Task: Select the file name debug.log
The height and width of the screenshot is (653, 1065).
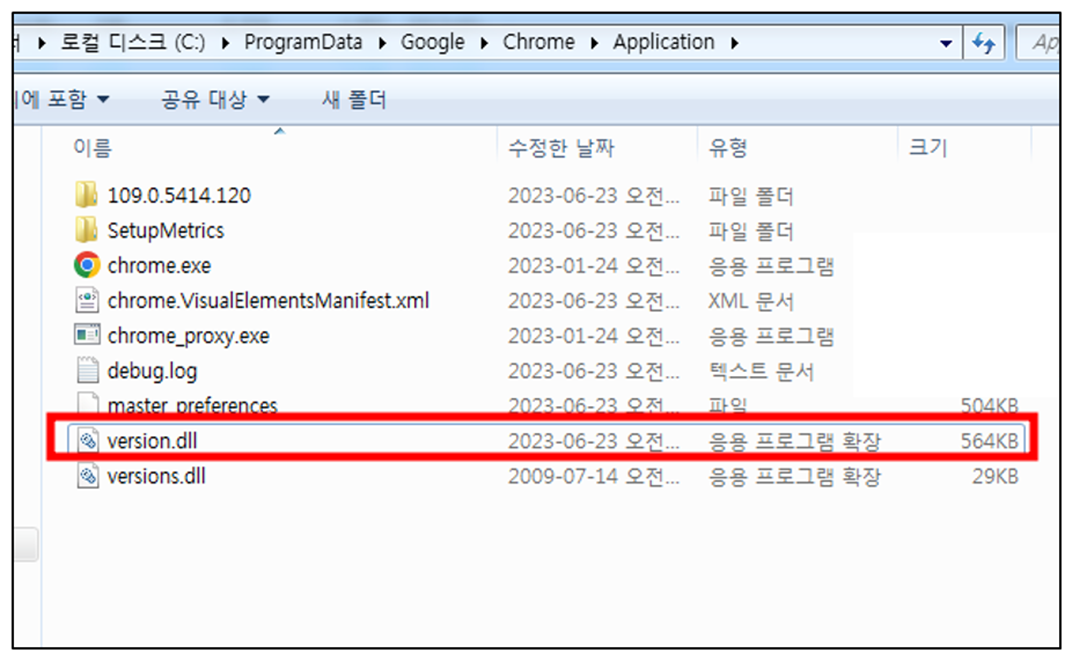Action: (x=152, y=371)
